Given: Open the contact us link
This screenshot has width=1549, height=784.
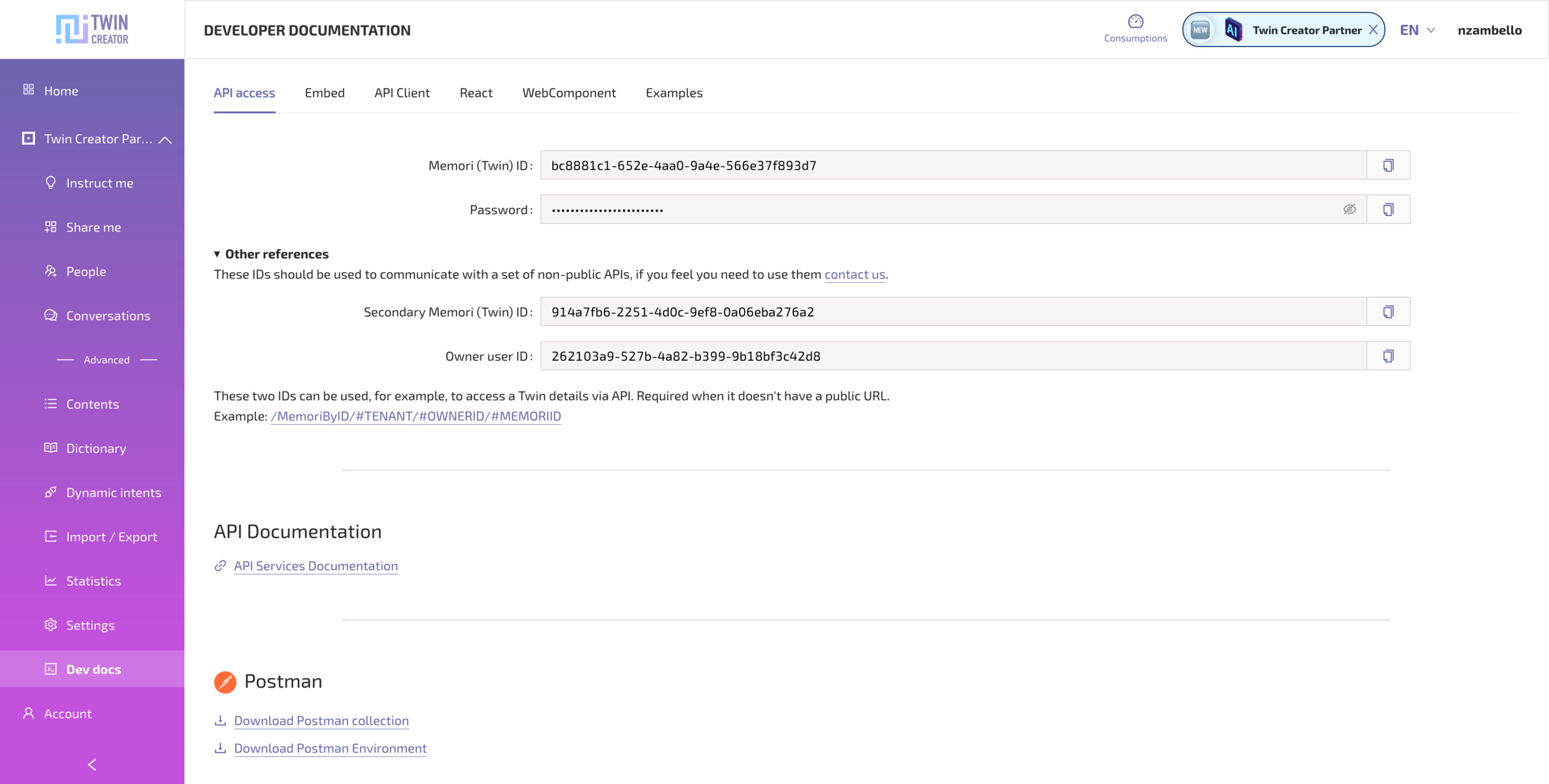Looking at the screenshot, I should (854, 274).
